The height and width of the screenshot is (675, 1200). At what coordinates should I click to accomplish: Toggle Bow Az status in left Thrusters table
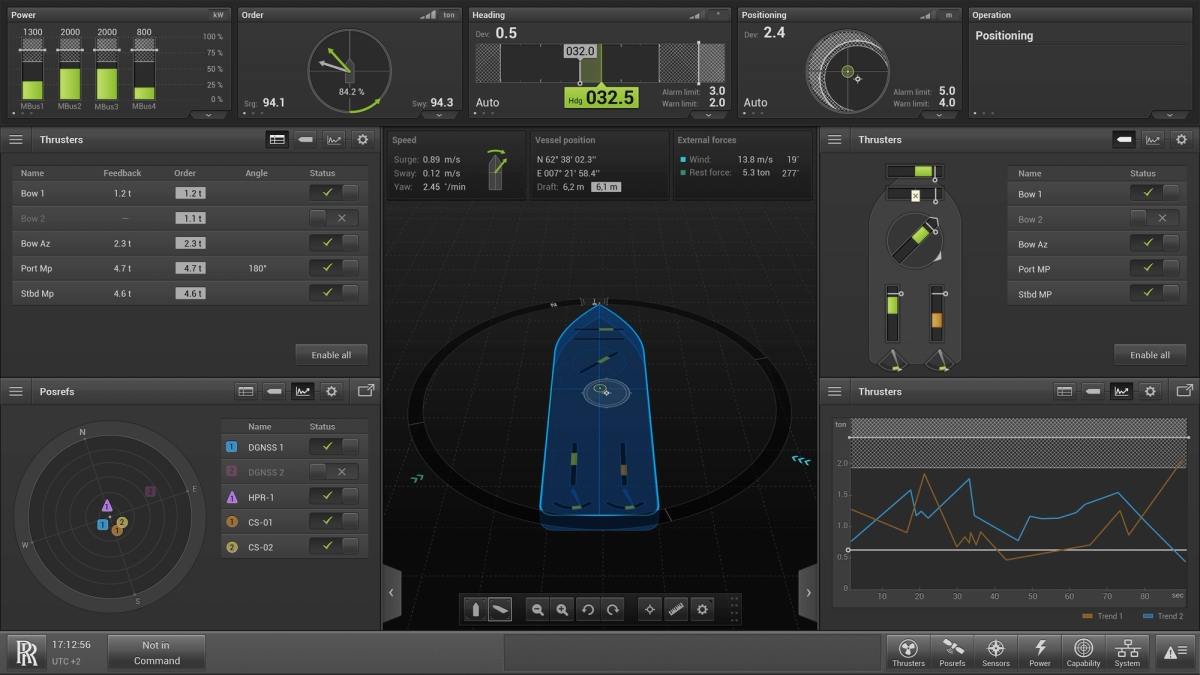[x=334, y=242]
